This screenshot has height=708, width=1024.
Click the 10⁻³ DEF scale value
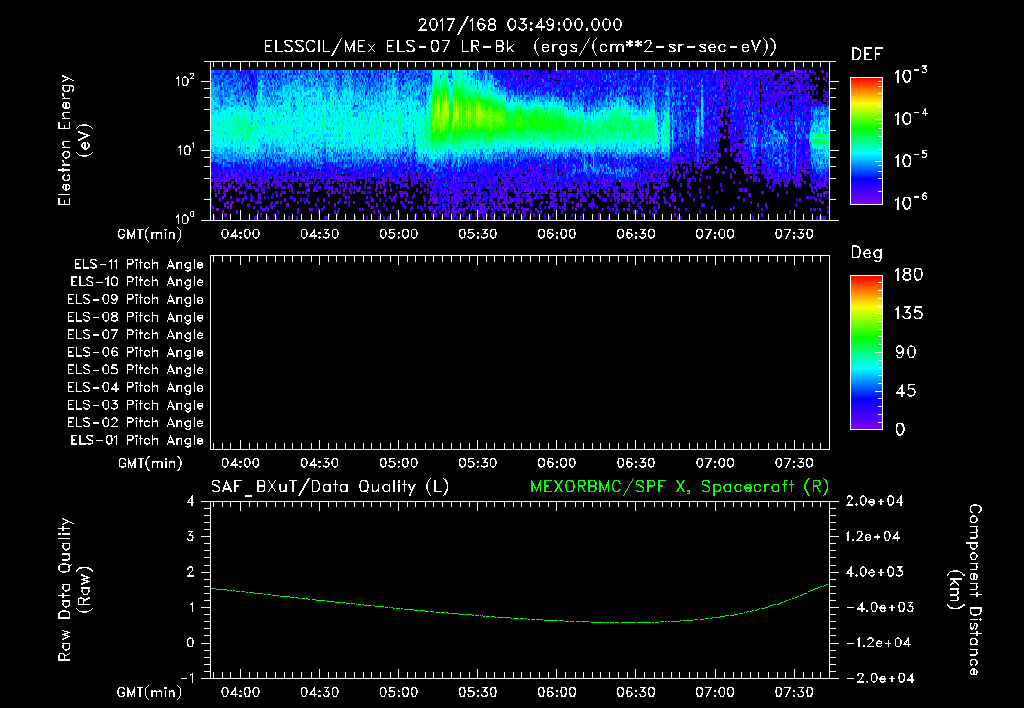910,76
